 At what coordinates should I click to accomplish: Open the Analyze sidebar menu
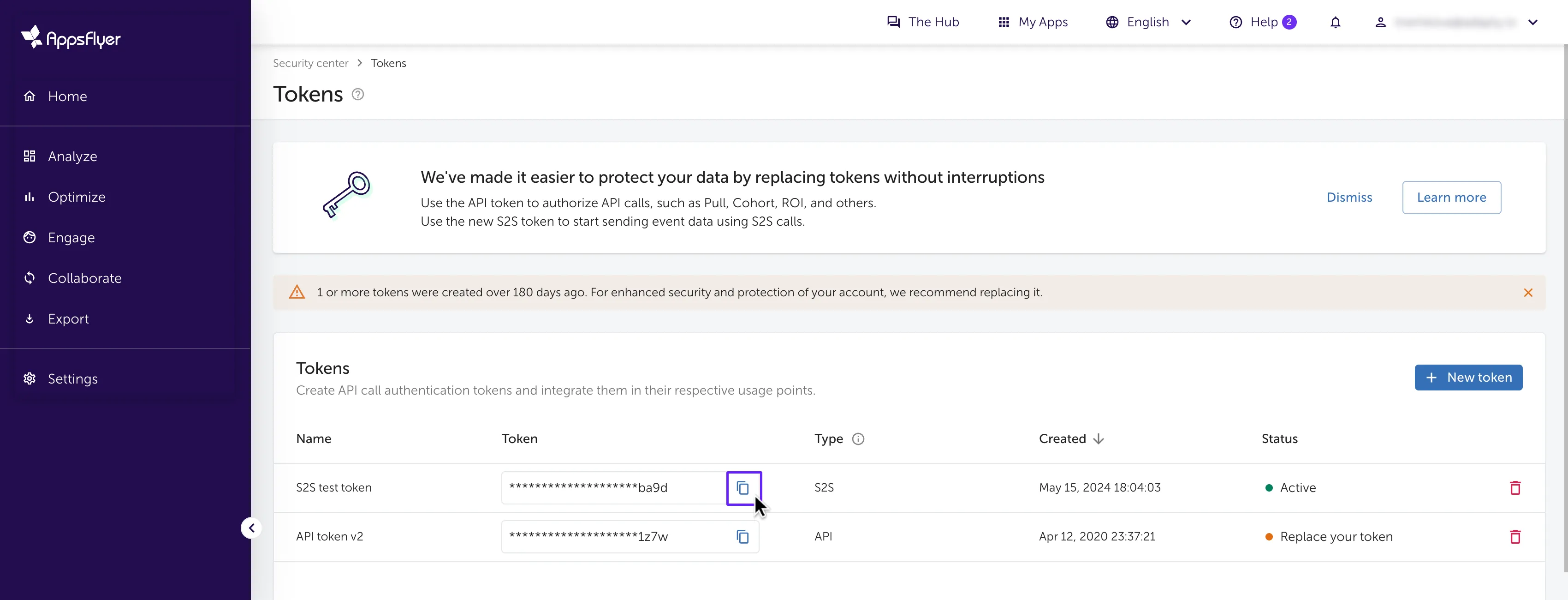coord(72,156)
